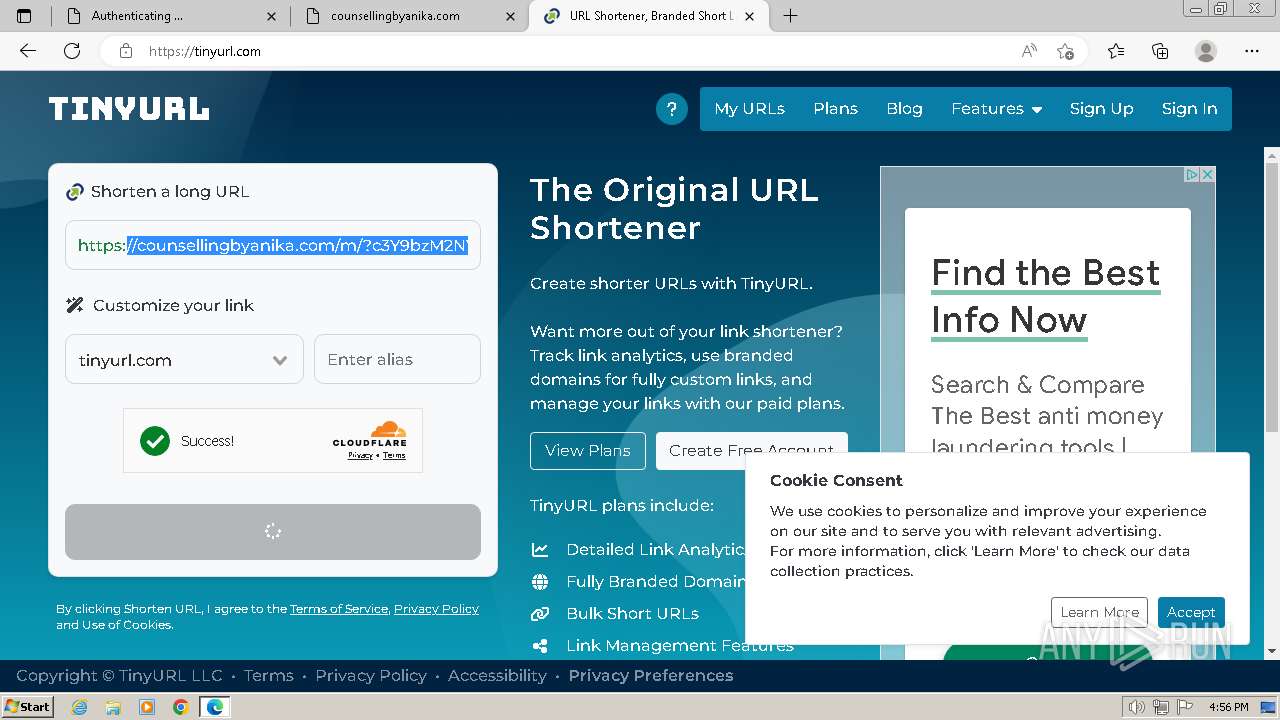Expand the Features dropdown menu

996,109
